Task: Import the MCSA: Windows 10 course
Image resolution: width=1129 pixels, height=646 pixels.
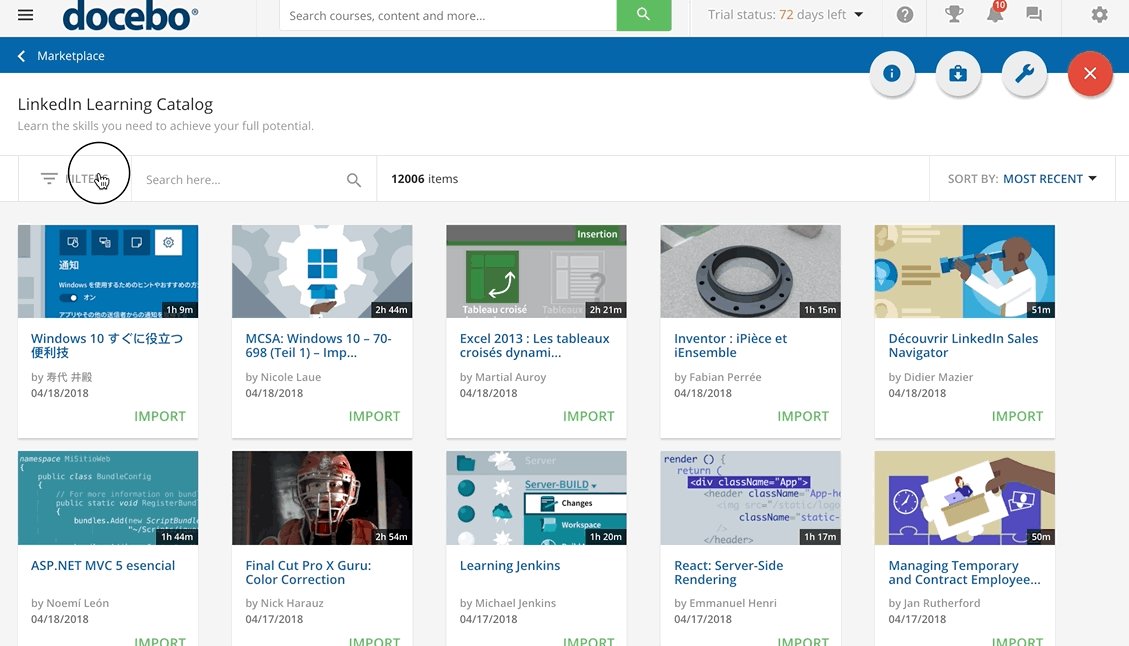Action: pos(374,416)
